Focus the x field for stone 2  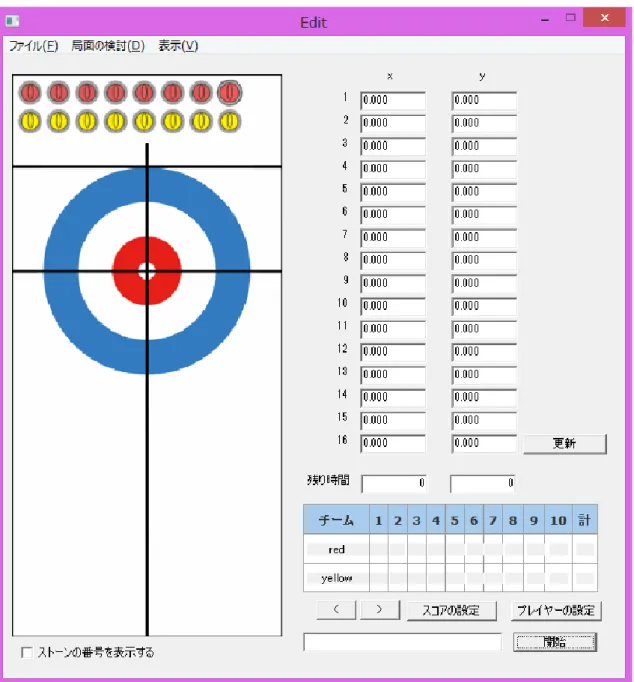[393, 123]
